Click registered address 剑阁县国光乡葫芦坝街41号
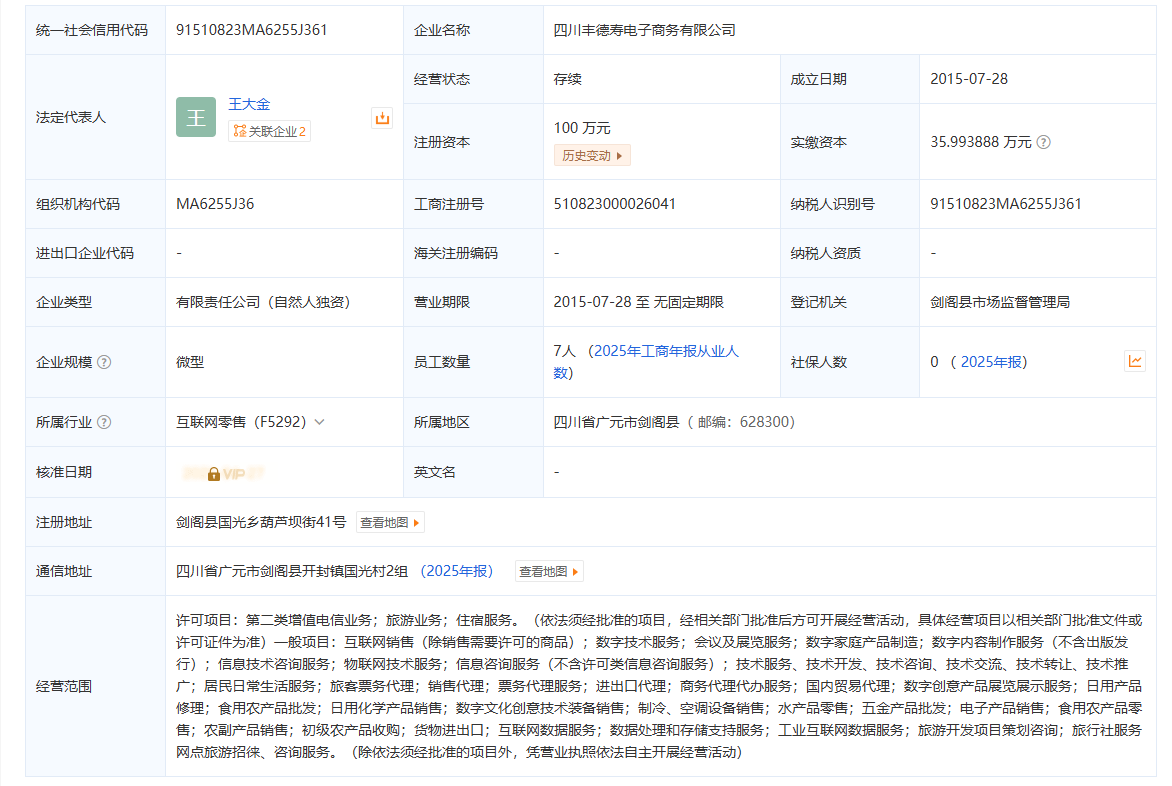 [x=261, y=522]
